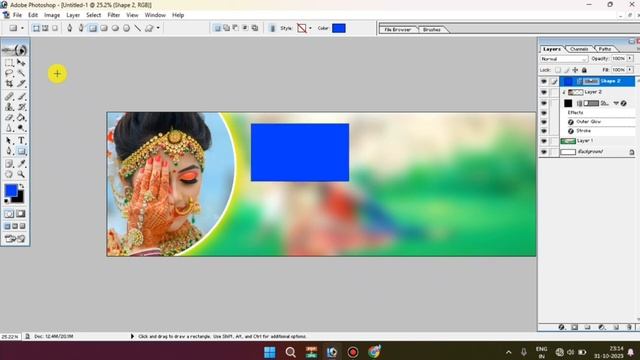The height and width of the screenshot is (360, 640).
Task: Select the Rectangular Marquee tool
Action: (9, 63)
